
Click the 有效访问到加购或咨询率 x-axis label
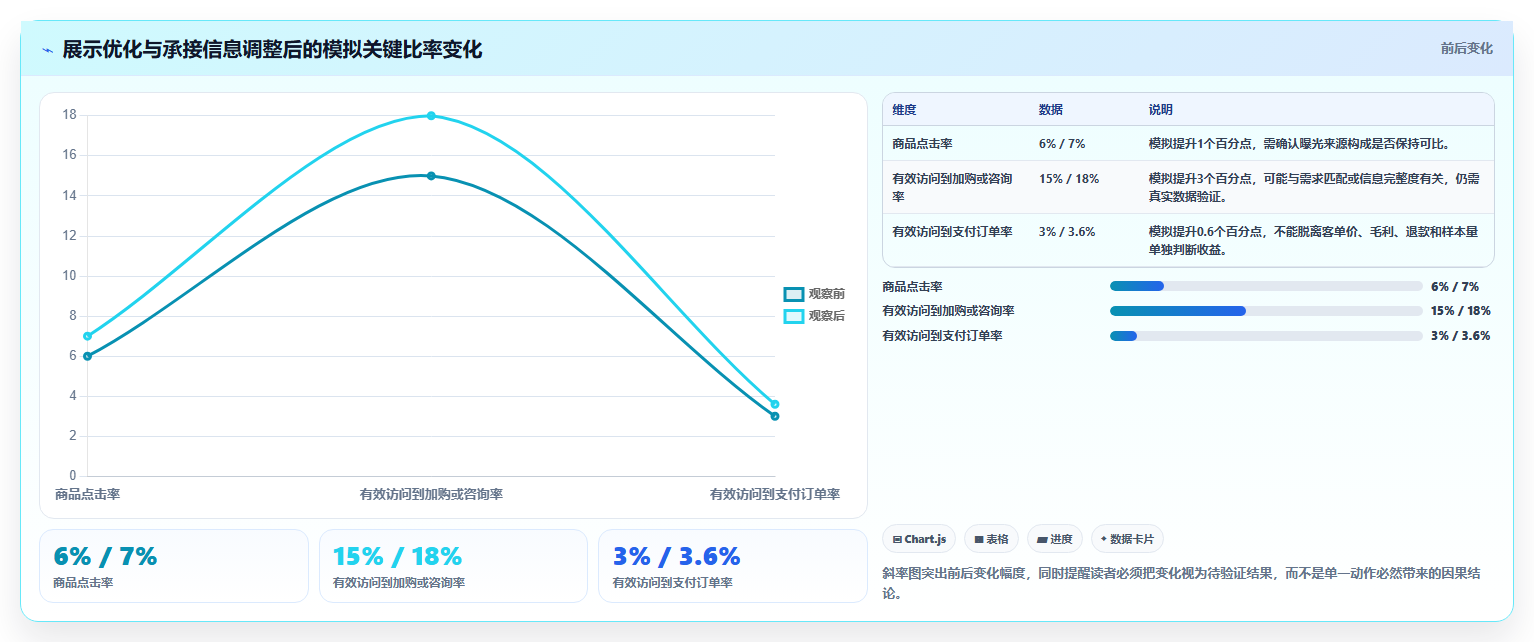tap(431, 494)
